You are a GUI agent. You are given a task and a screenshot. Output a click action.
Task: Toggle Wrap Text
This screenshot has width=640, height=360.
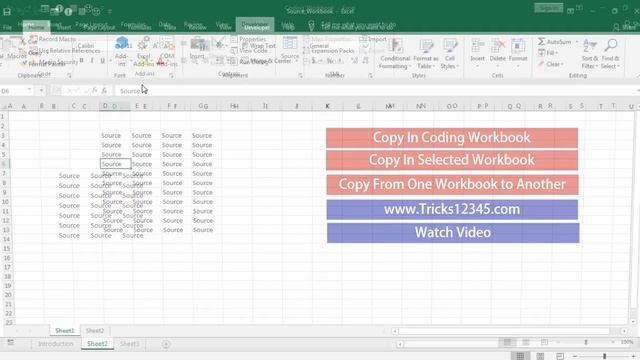[x=259, y=46]
